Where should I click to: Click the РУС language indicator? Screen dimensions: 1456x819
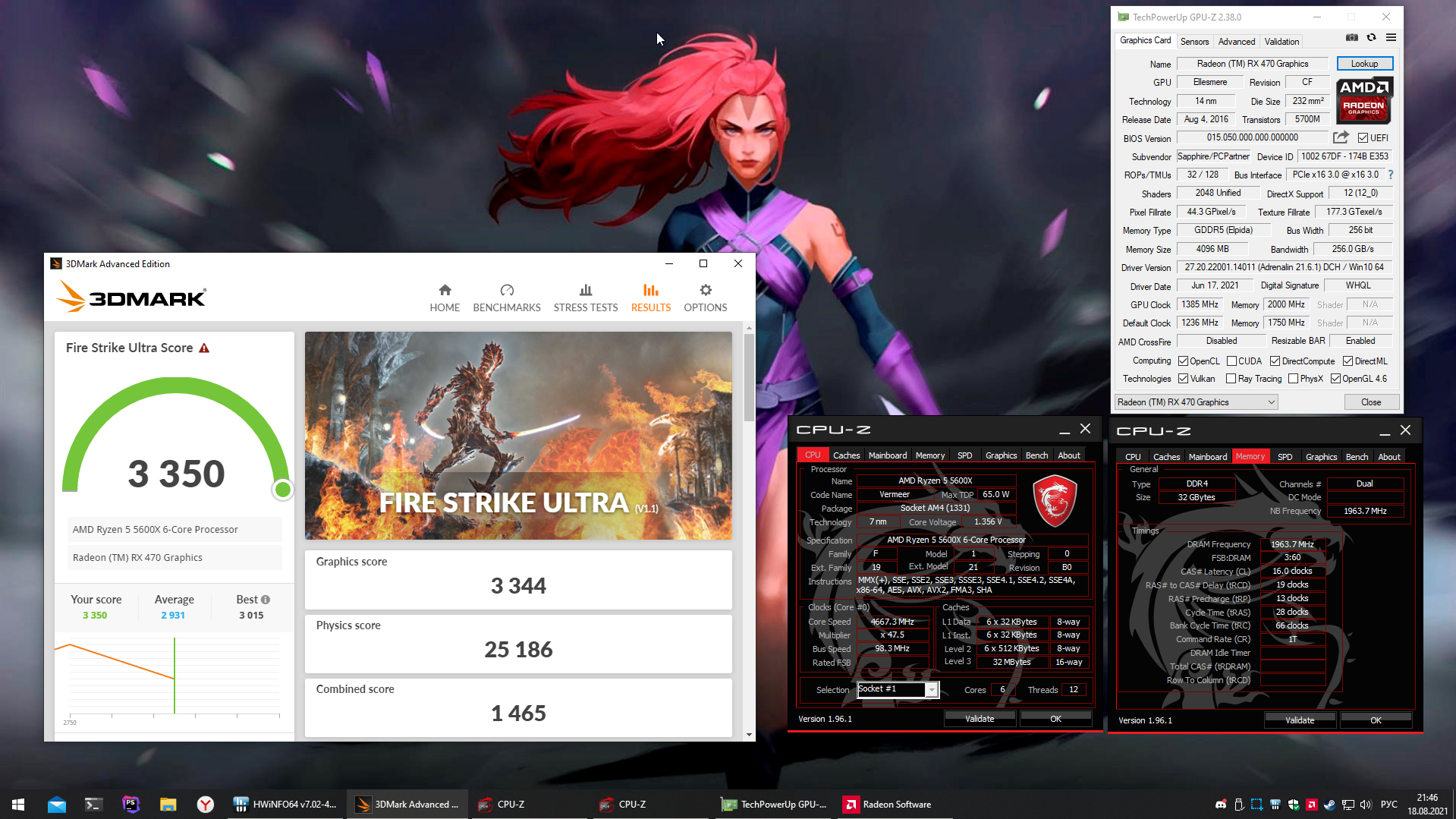click(x=1389, y=805)
